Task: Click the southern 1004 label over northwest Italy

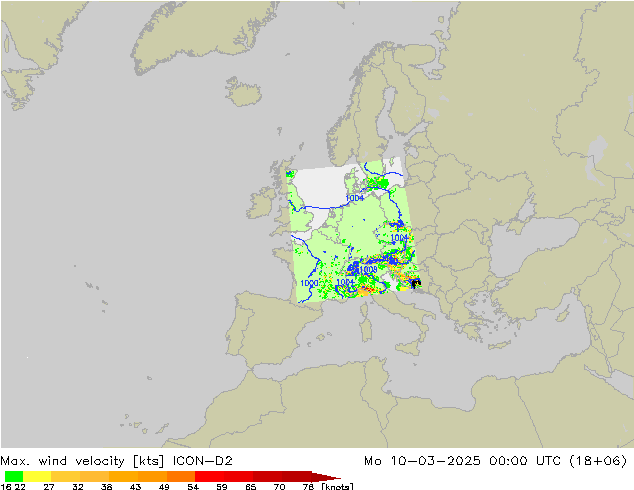Action: tap(345, 283)
